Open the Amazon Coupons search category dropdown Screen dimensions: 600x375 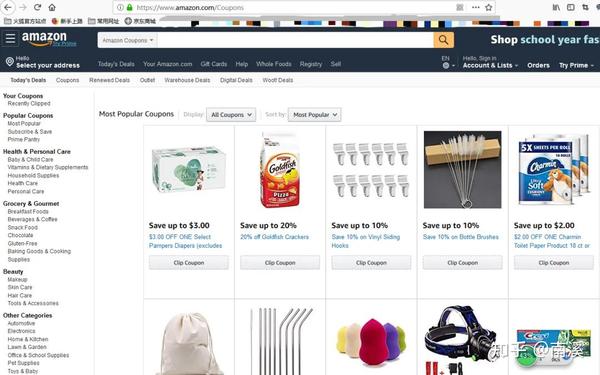(x=128, y=40)
